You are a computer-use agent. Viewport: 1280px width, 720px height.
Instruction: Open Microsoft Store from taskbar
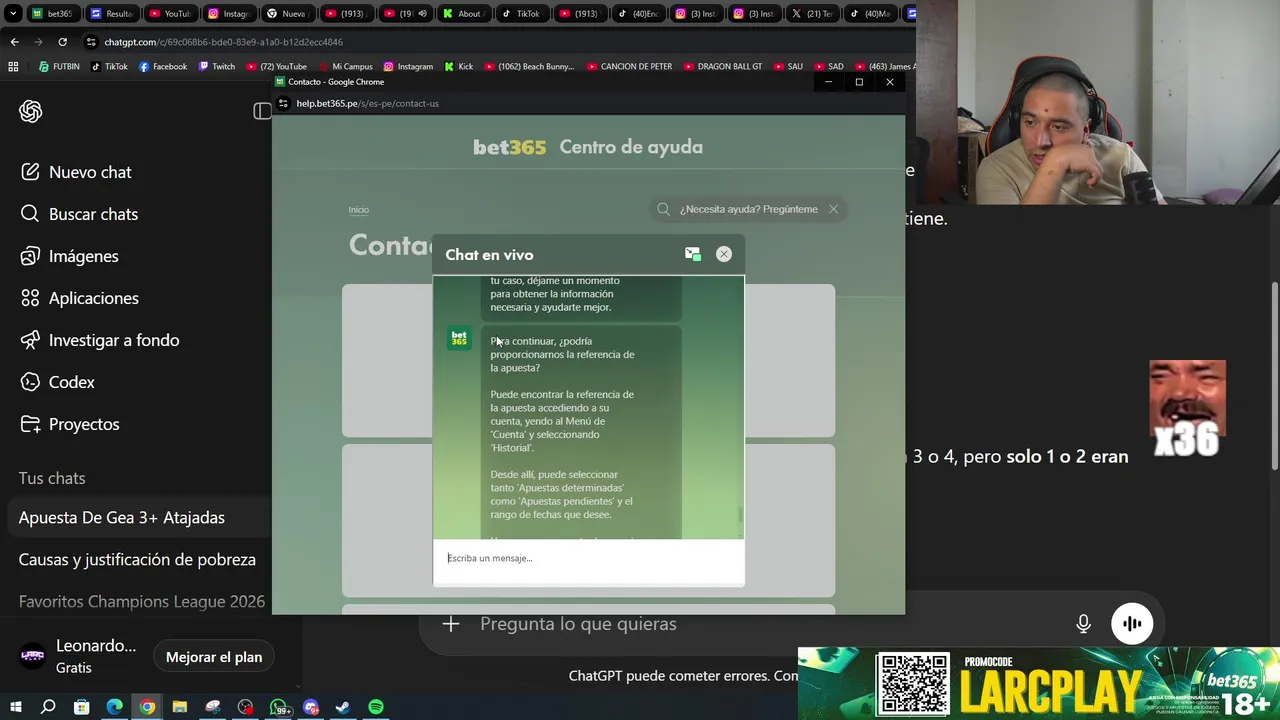[x=81, y=707]
